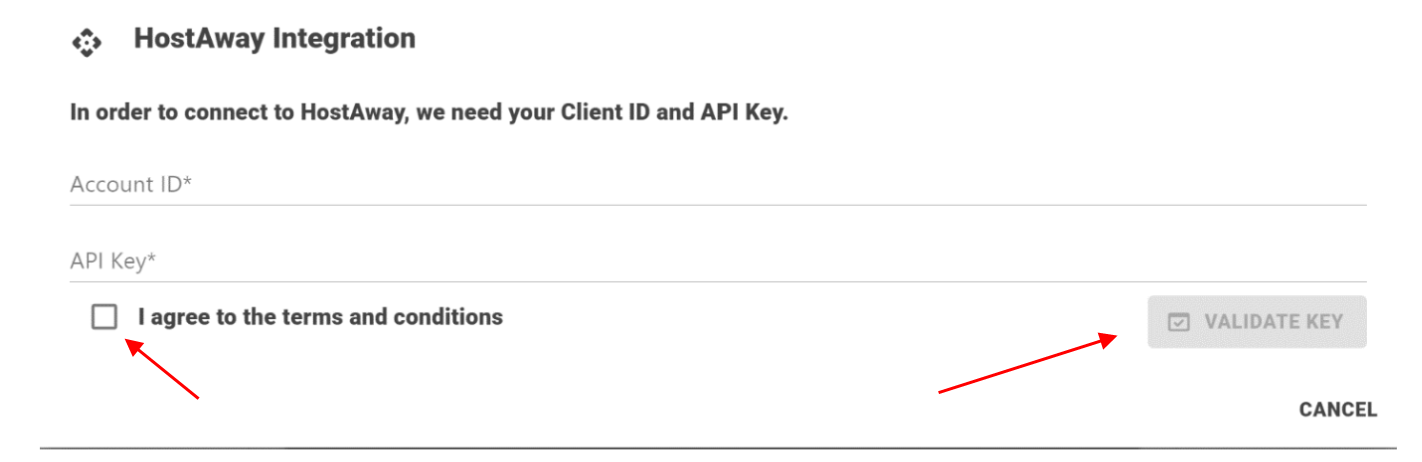Screen dimensions: 1422x462
Task: Click the "terms and conditions" wording
Action: (x=392, y=318)
